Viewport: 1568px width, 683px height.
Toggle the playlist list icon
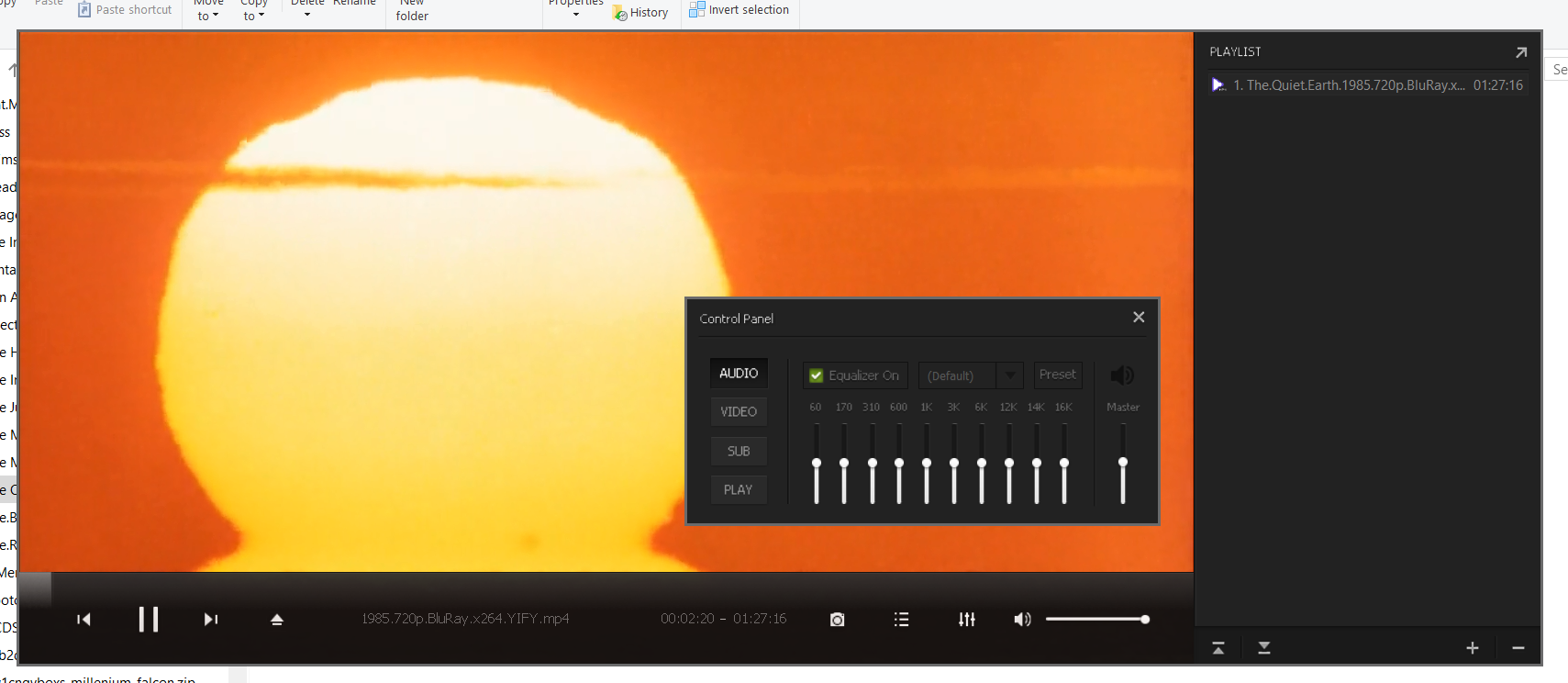tap(901, 620)
